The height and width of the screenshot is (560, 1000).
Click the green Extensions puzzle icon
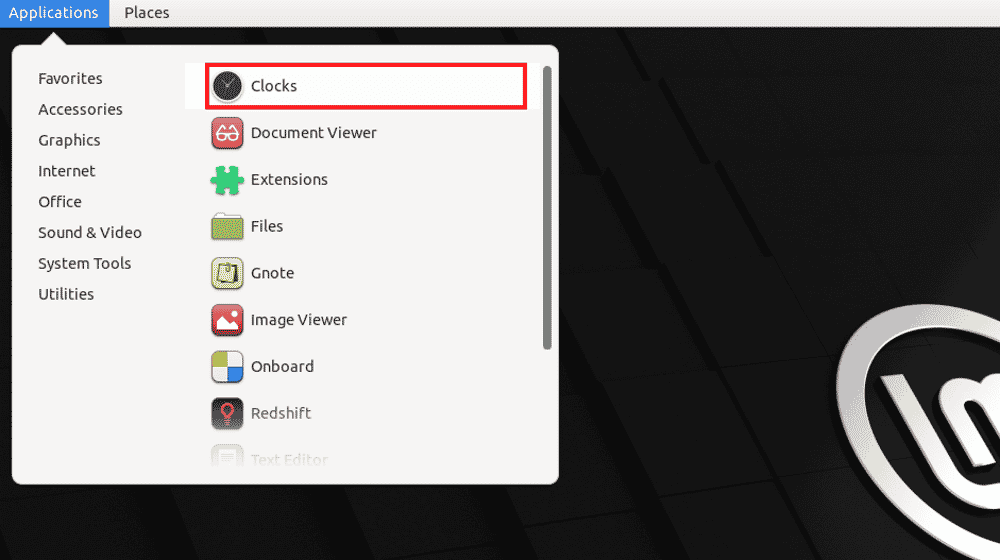227,180
